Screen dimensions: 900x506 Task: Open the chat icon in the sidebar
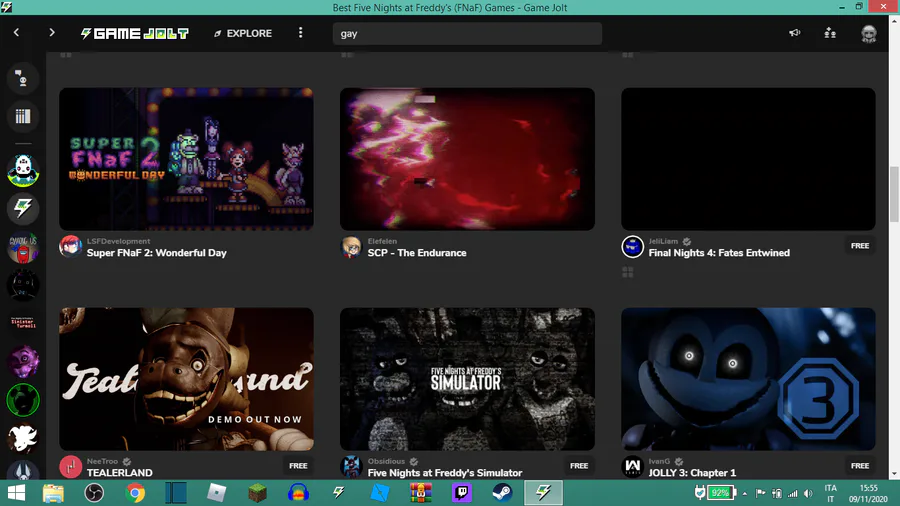coord(23,78)
